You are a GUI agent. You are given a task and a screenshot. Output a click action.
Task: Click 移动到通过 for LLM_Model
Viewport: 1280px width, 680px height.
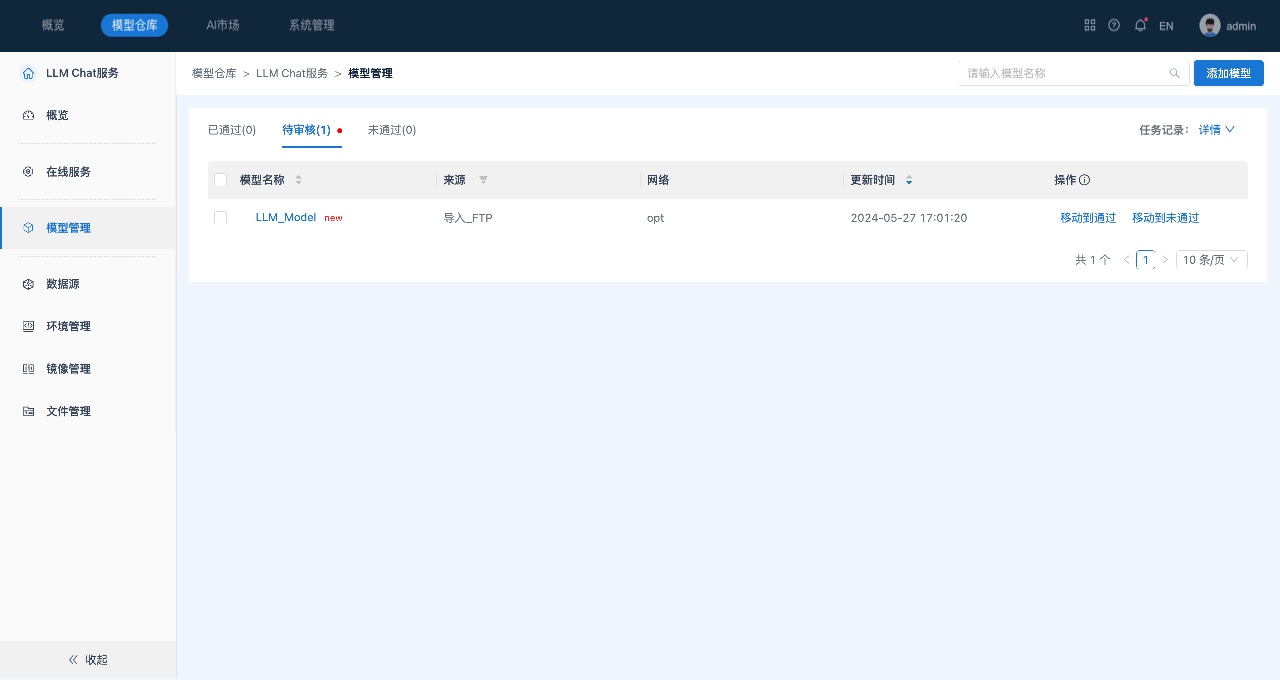click(x=1088, y=218)
